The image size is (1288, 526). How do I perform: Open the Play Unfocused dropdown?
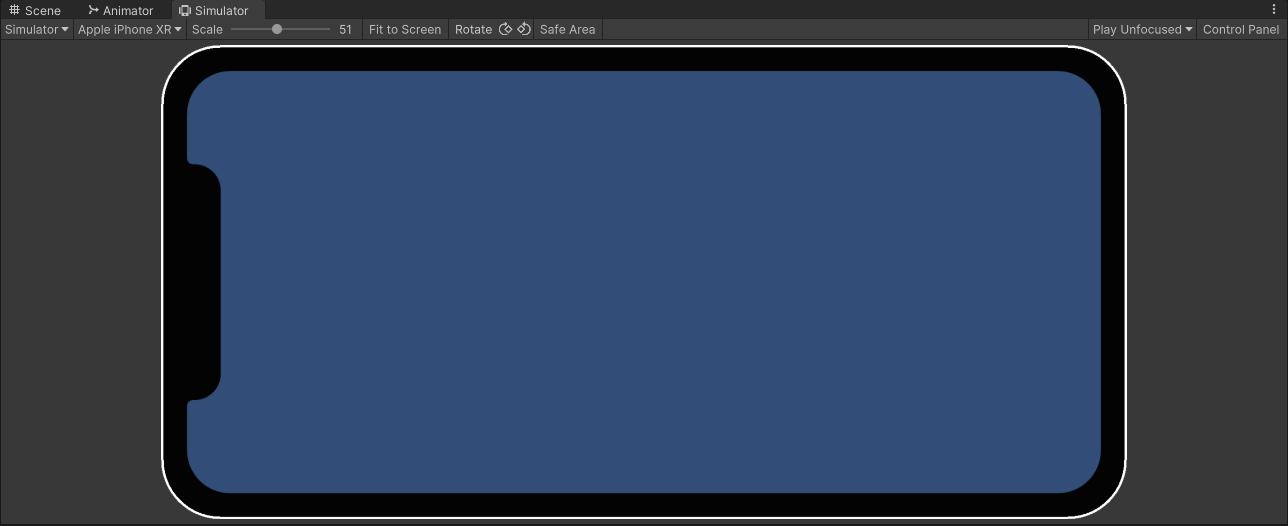[x=1143, y=29]
